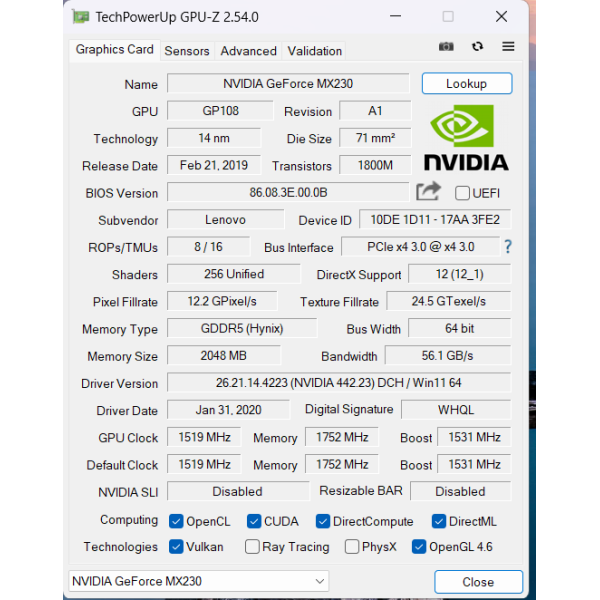This screenshot has height=600, width=600.
Task: Toggle the CUDA checkbox
Action: pyautogui.click(x=254, y=521)
